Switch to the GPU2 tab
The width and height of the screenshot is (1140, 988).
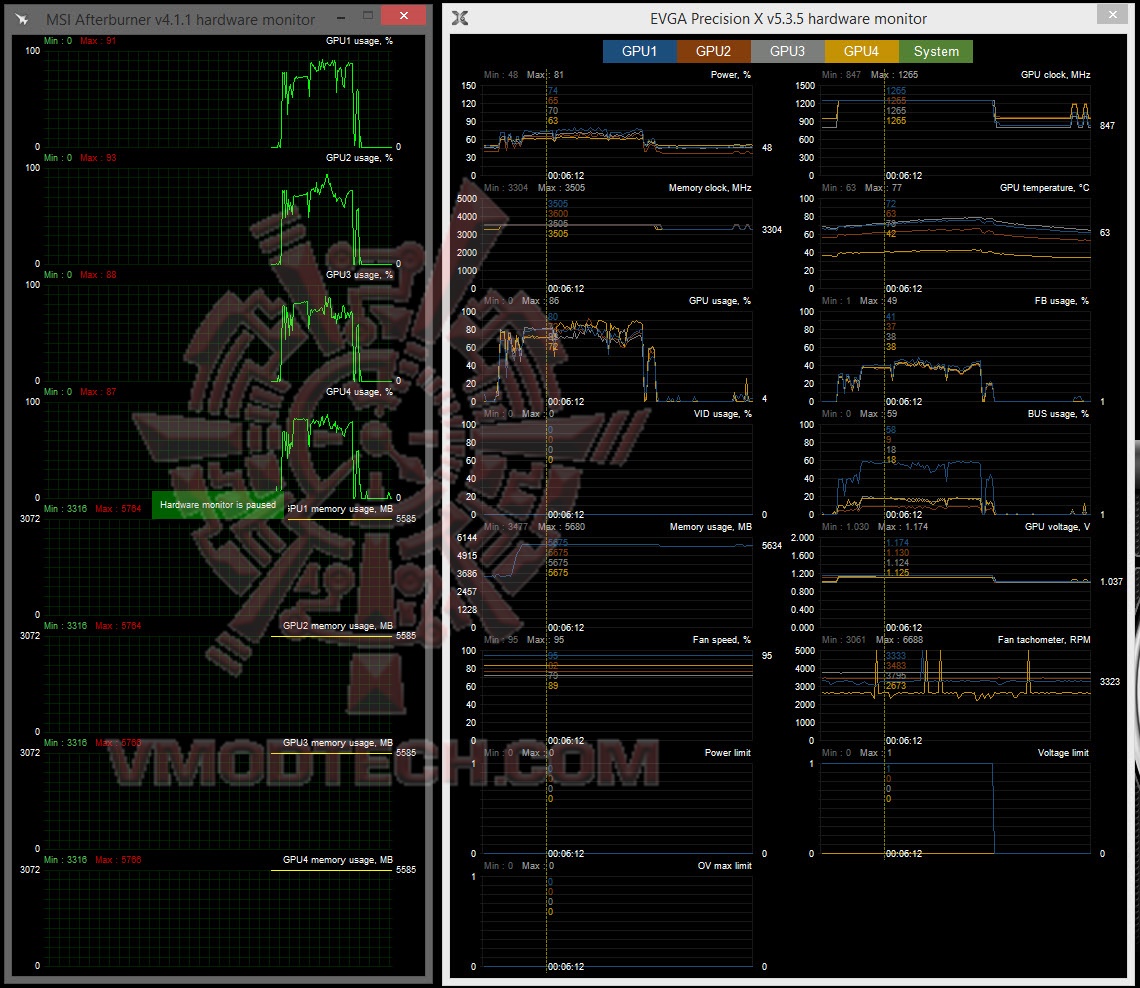[713, 52]
